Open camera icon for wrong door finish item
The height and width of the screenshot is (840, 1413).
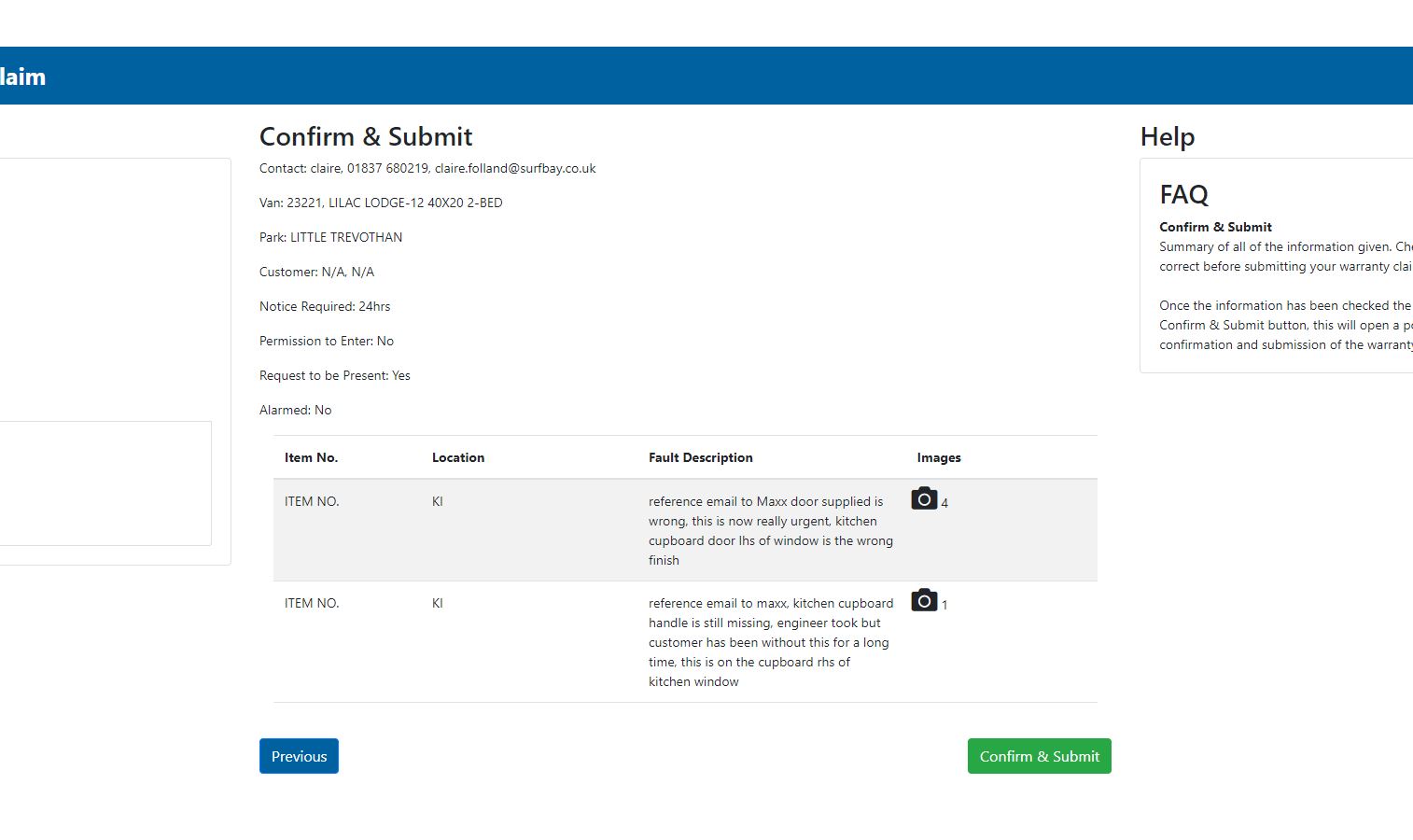tap(923, 499)
